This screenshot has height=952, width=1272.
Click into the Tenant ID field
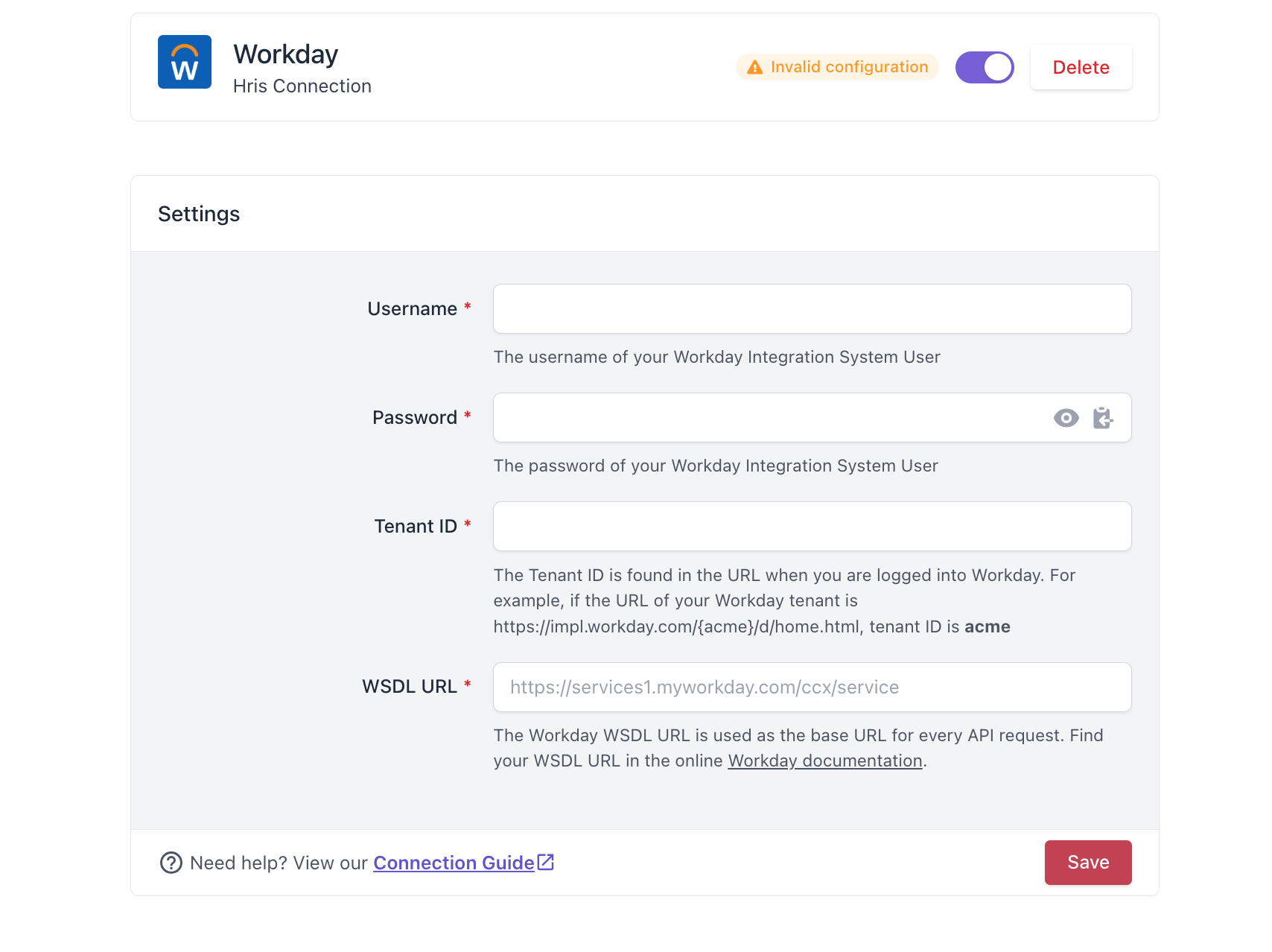pos(813,526)
